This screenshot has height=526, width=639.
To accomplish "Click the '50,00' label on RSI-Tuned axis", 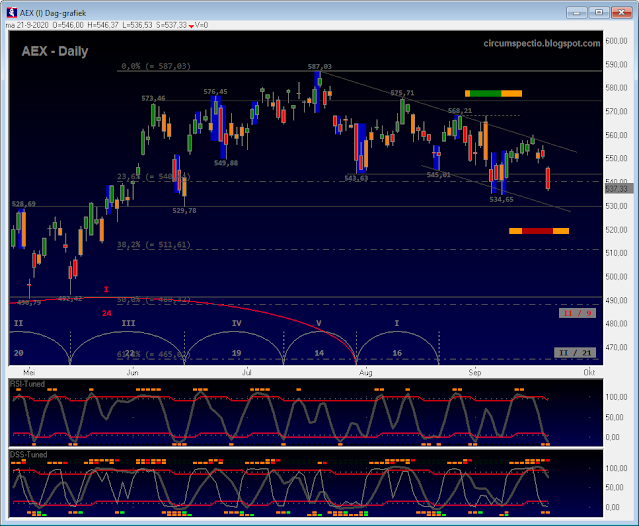I will [615, 417].
